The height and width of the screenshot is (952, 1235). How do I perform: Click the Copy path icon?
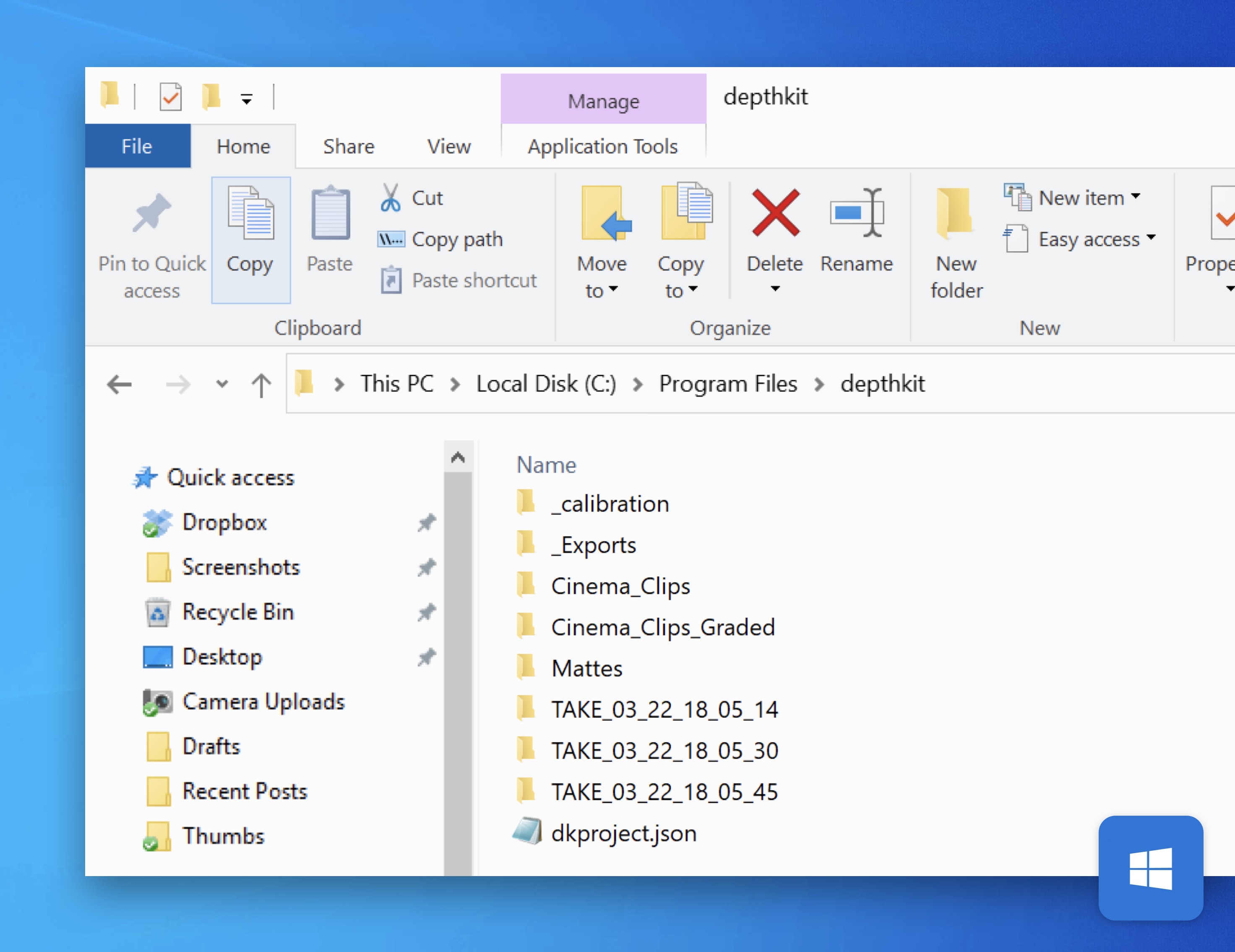391,239
